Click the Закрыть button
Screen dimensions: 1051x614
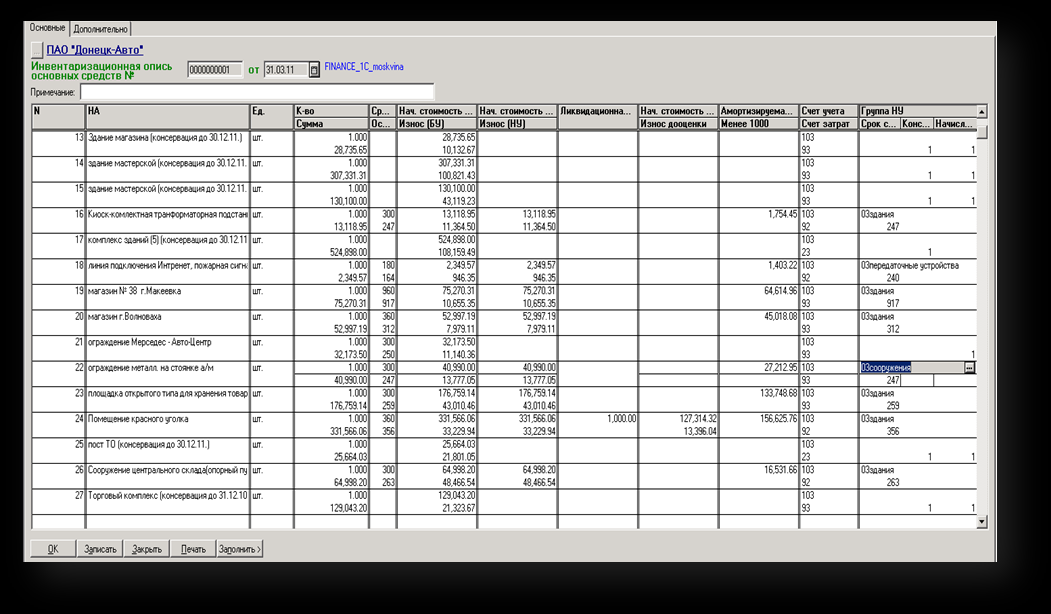pos(147,549)
